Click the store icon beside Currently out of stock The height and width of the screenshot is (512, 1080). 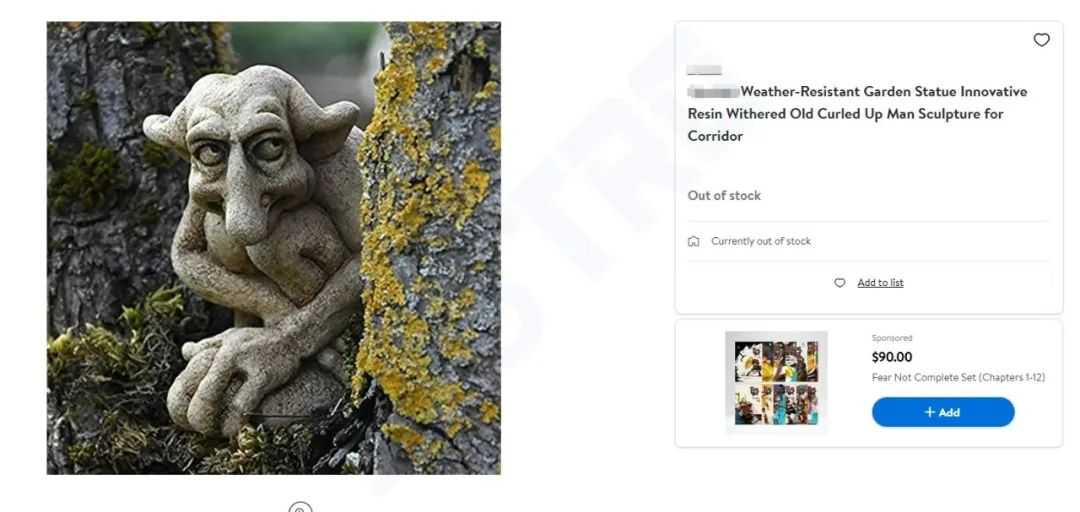694,241
